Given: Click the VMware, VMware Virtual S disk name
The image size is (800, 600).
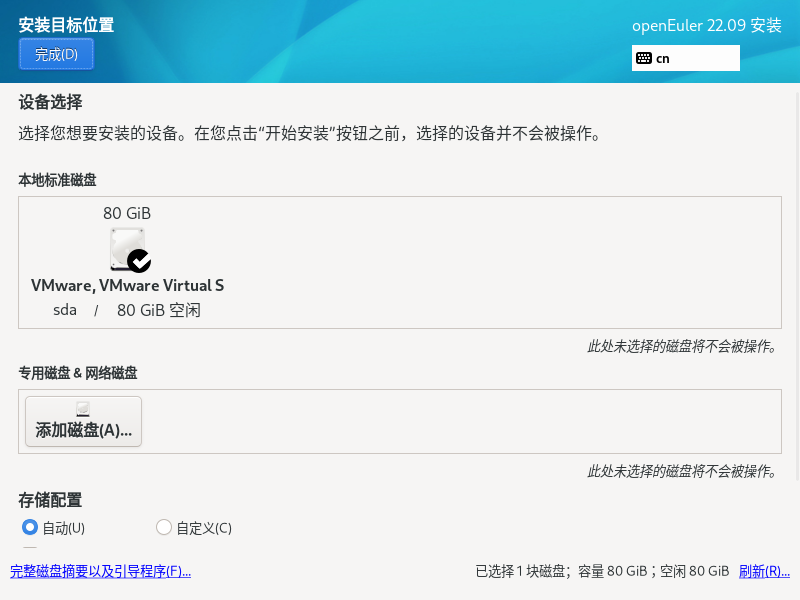Looking at the screenshot, I should click(128, 285).
